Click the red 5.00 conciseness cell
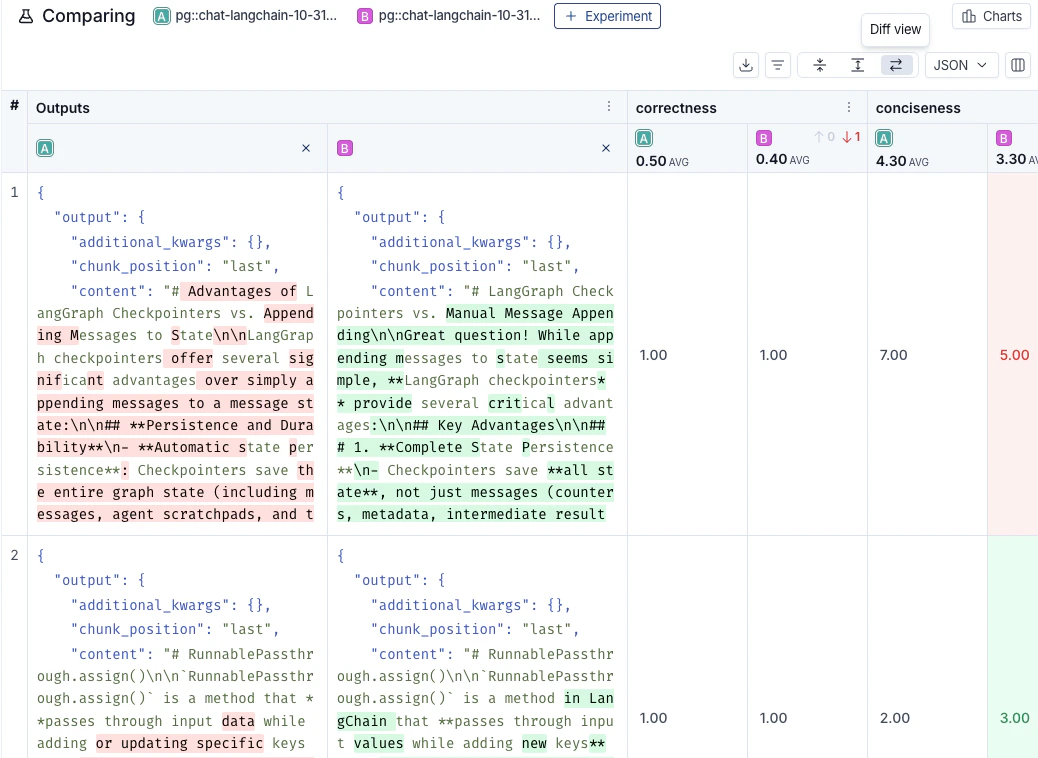The height and width of the screenshot is (758, 1038). [1013, 355]
